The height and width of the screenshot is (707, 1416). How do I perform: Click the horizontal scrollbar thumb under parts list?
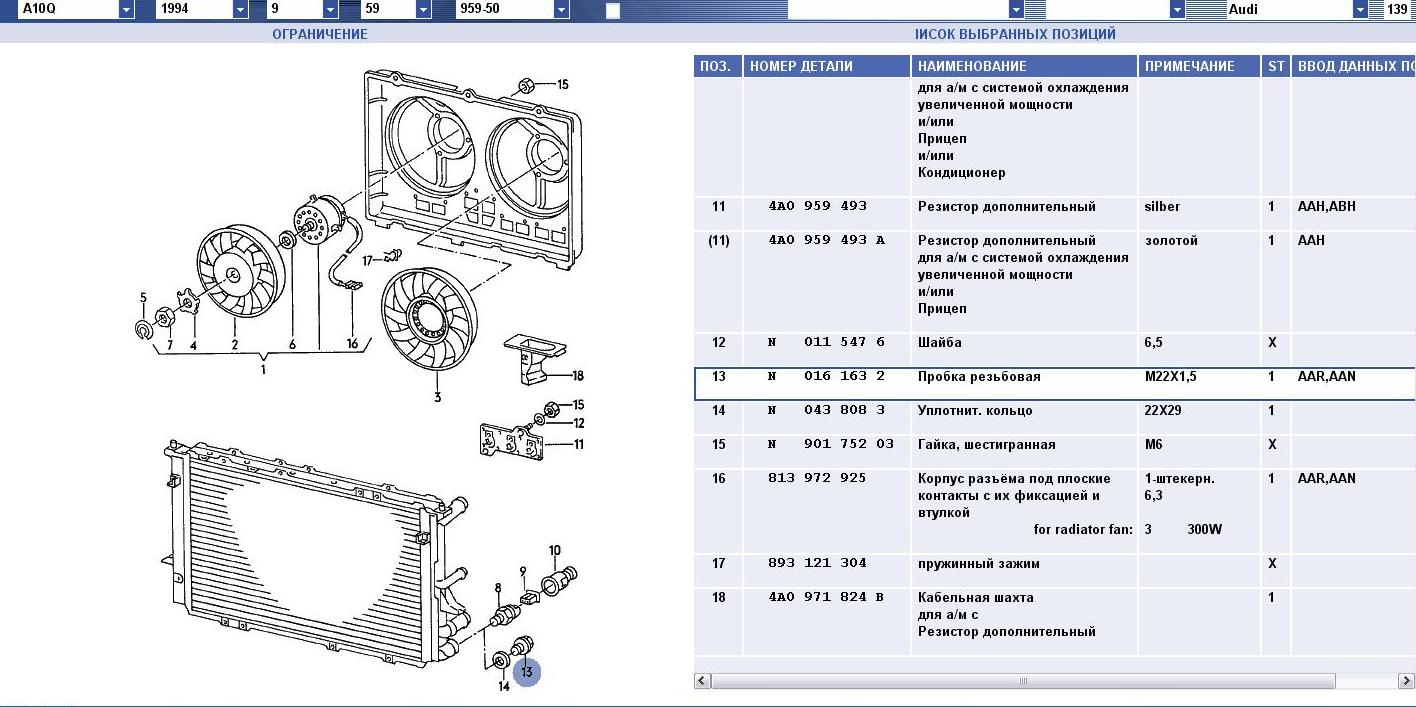1022,681
